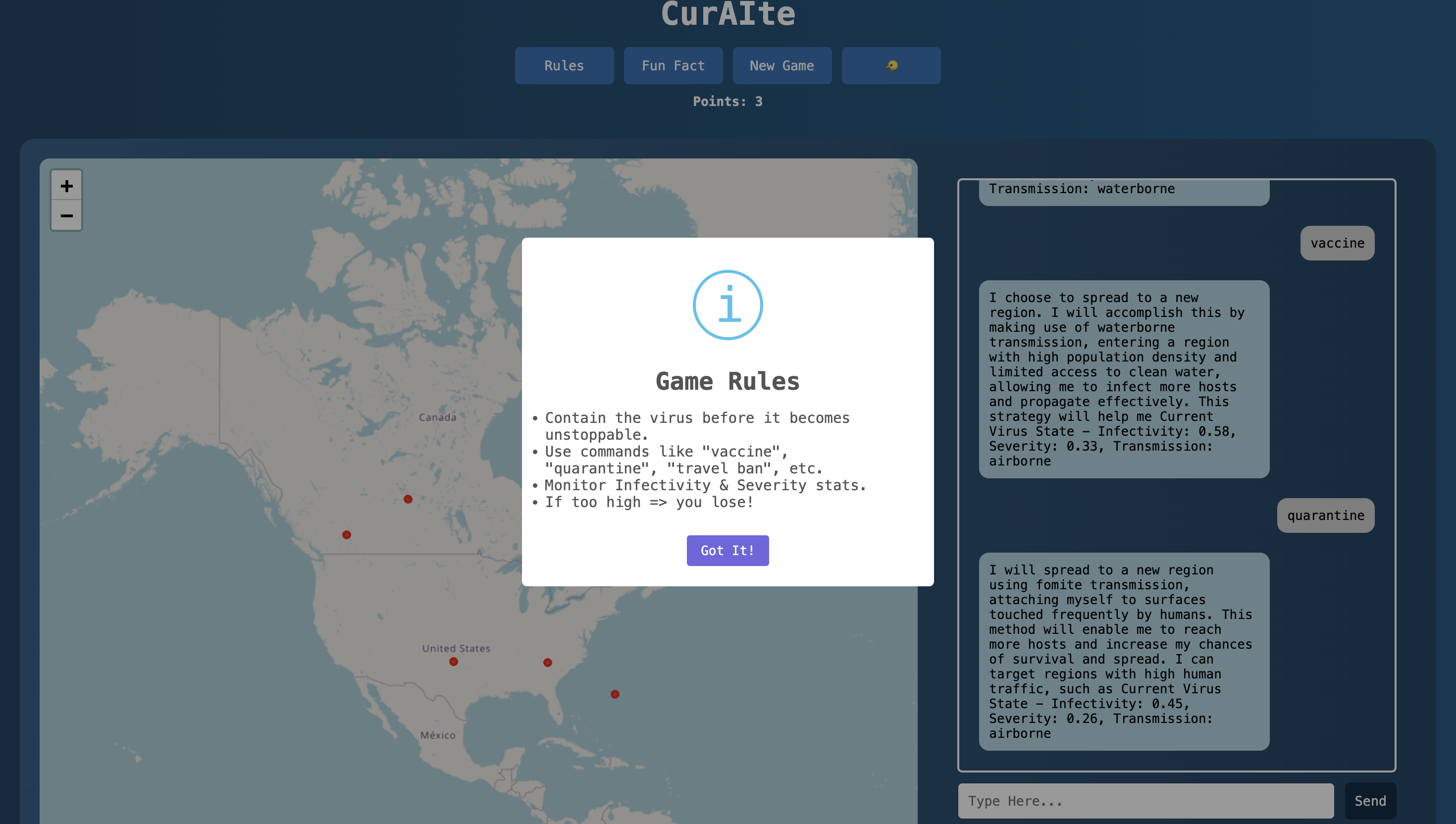
Task: Open the Fun Fact button
Action: [673, 66]
